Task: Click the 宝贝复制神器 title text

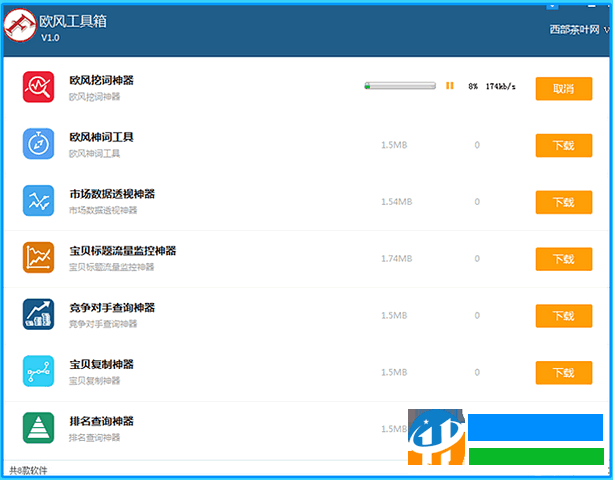Action: click(102, 364)
